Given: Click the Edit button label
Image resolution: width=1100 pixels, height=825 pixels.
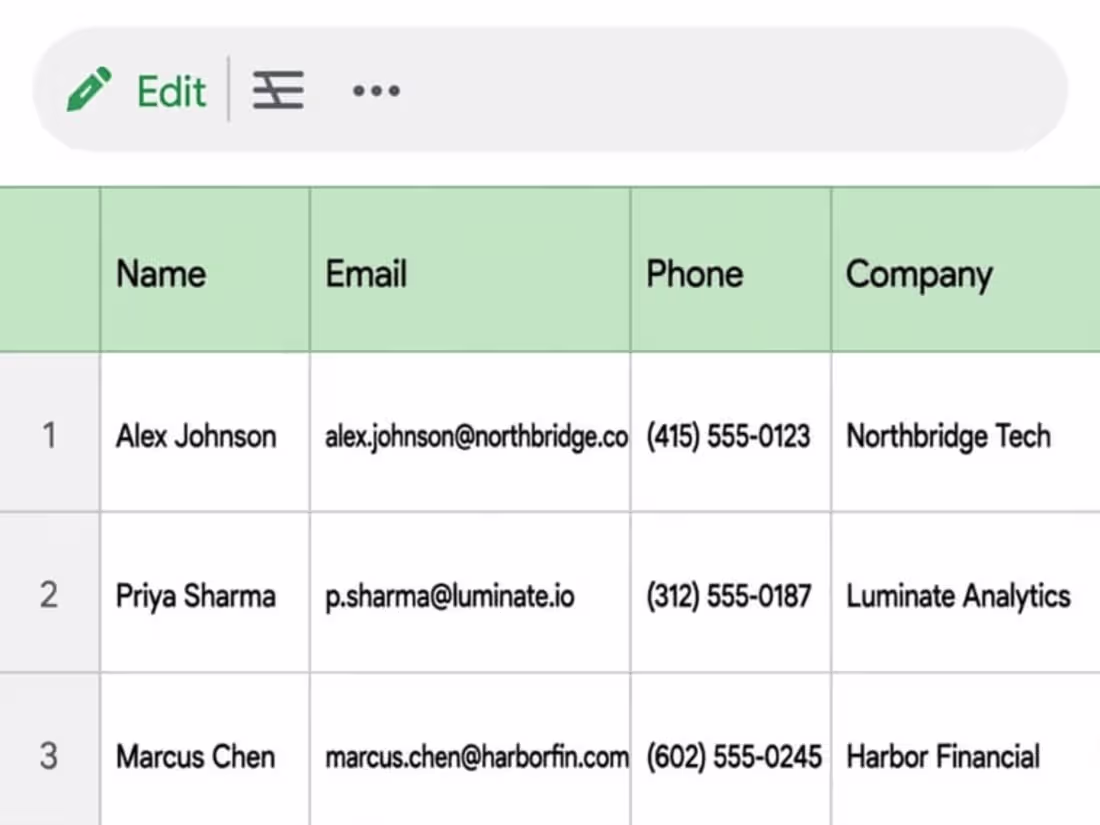Looking at the screenshot, I should click(x=172, y=91).
